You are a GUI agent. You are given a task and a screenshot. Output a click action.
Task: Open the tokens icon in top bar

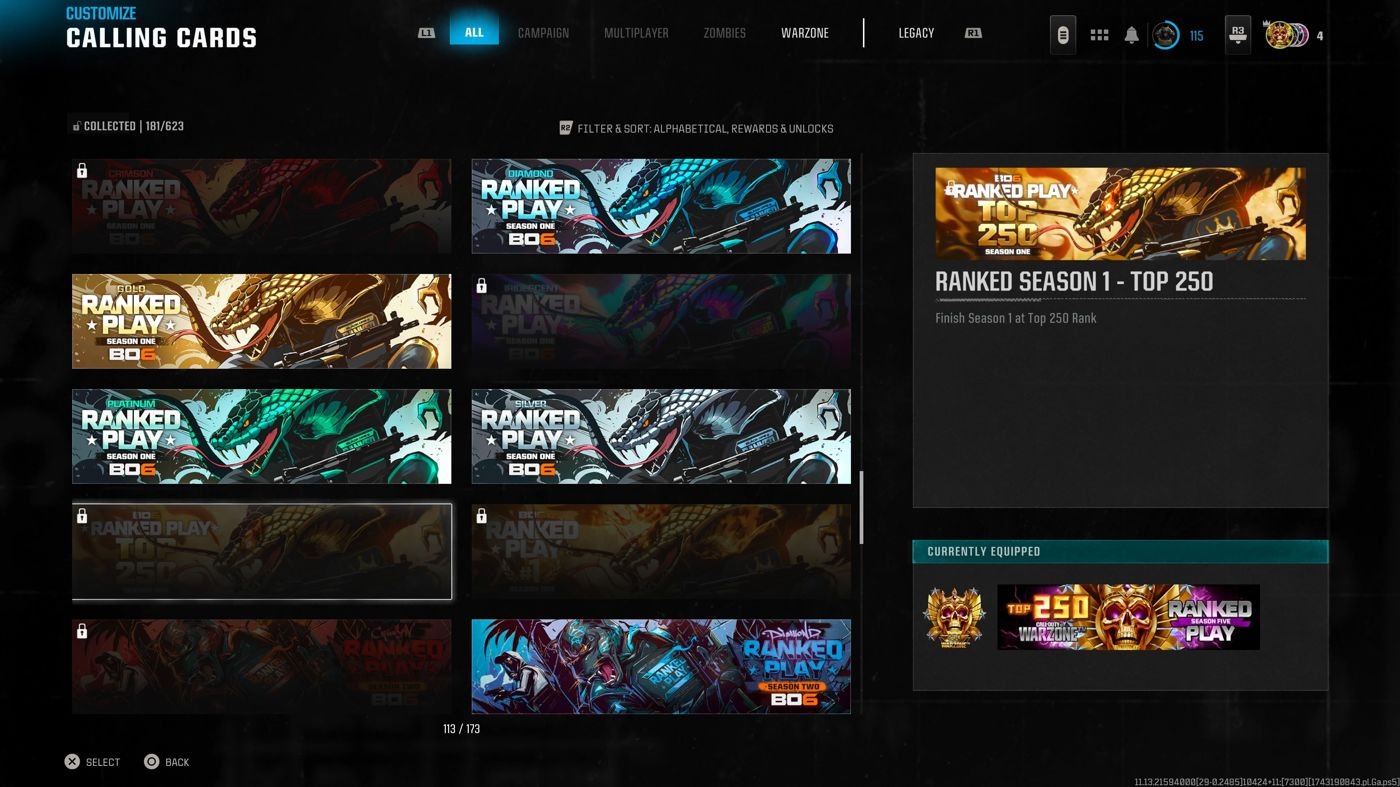click(x=1063, y=35)
